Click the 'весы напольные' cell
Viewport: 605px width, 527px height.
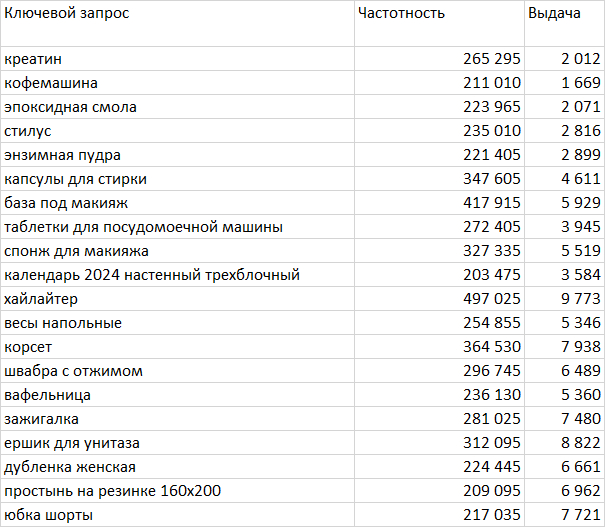[x=63, y=323]
